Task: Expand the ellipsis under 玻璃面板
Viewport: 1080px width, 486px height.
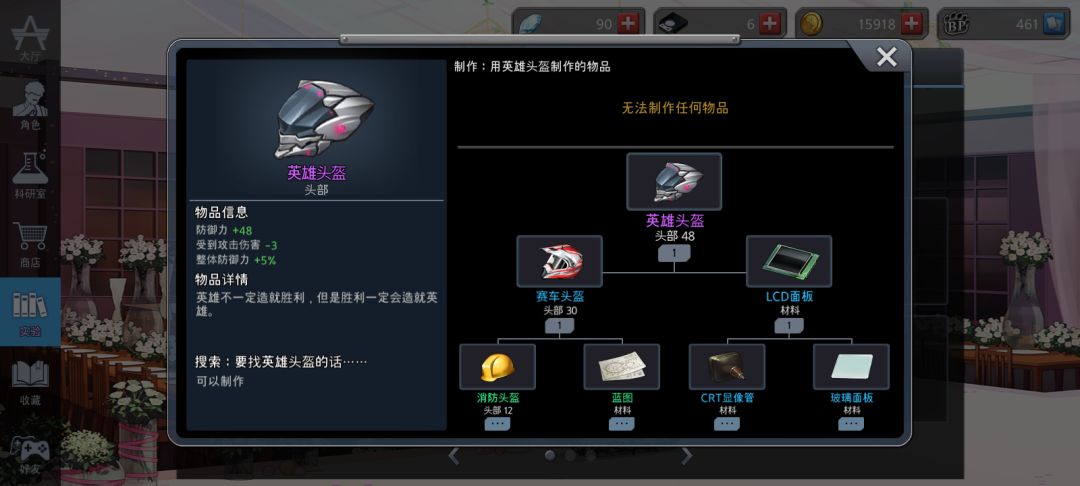Action: coord(851,424)
